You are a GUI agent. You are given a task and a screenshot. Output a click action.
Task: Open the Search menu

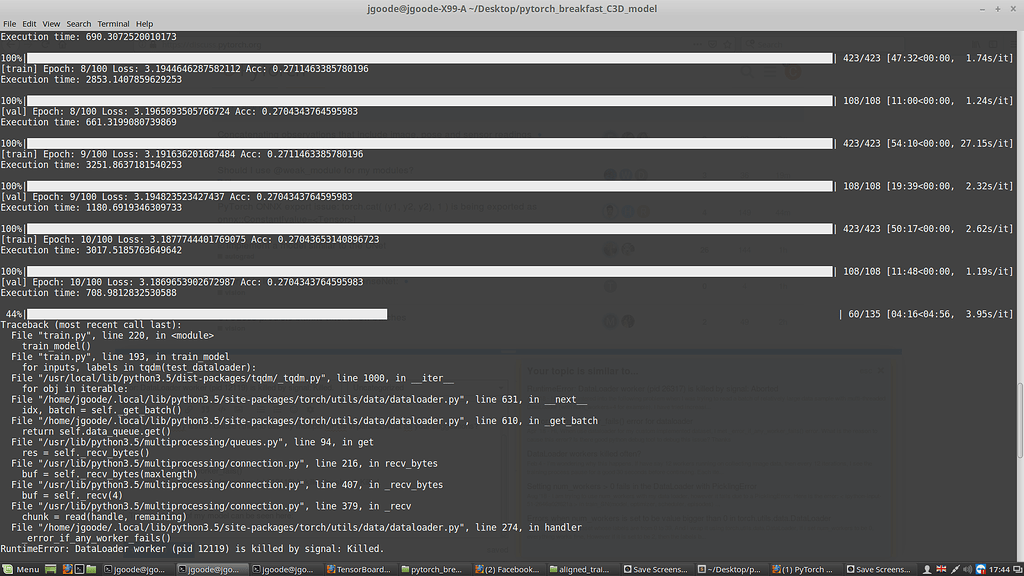click(x=78, y=23)
